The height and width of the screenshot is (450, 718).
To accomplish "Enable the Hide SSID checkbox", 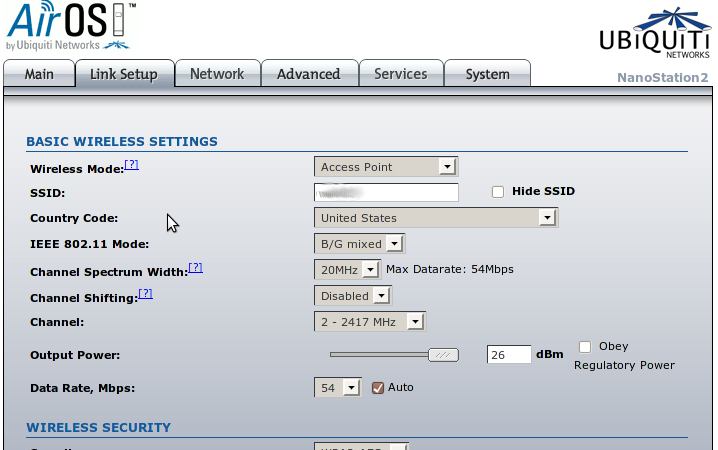I will tap(498, 192).
